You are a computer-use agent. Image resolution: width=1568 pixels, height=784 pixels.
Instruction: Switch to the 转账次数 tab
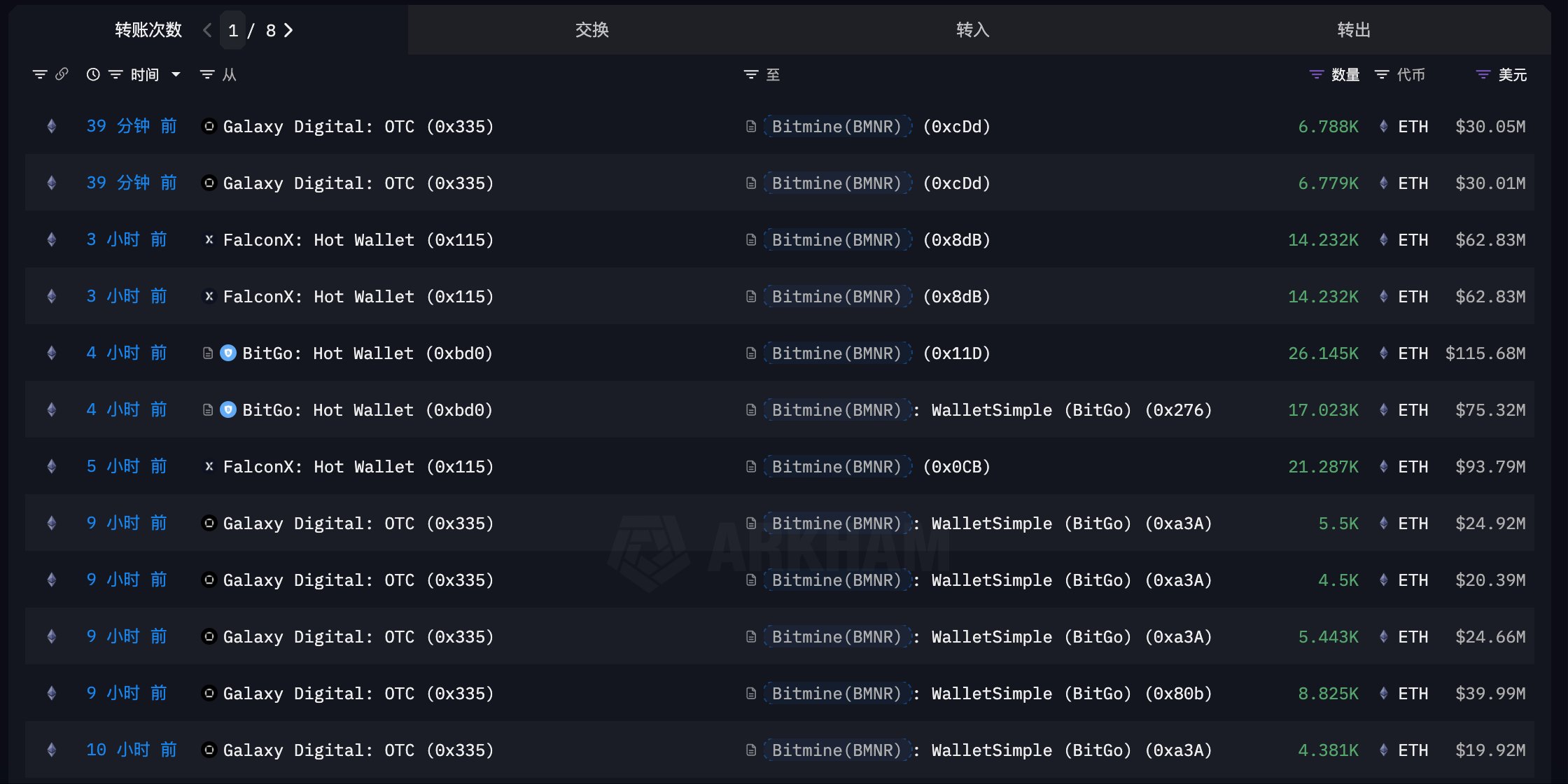tap(148, 30)
